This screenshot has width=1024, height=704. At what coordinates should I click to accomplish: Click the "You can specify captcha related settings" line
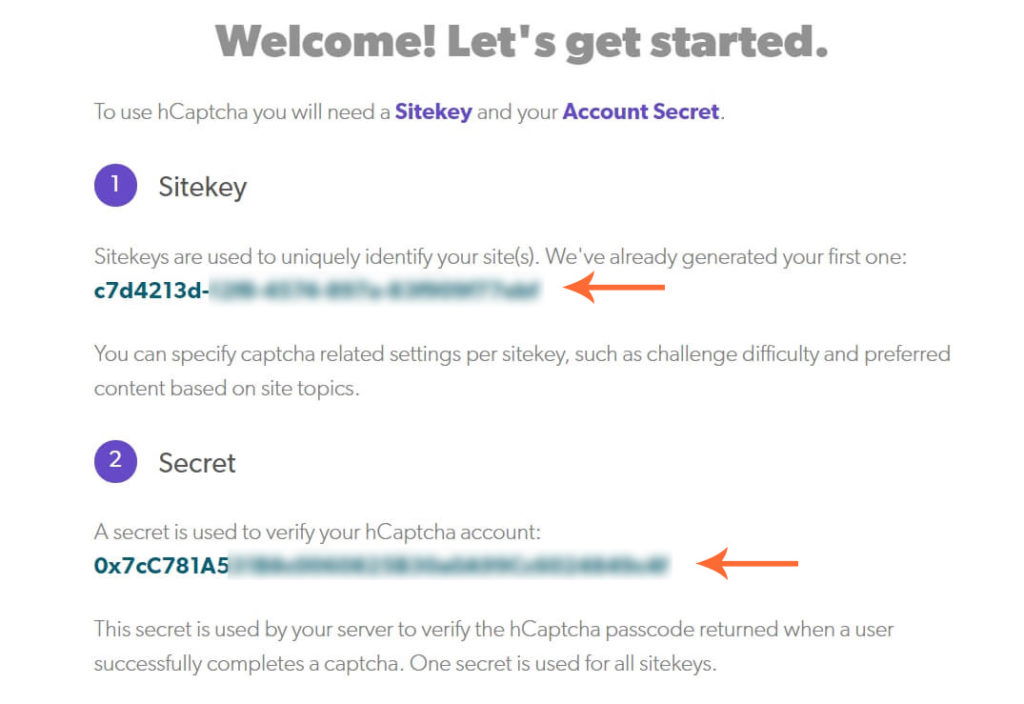tap(522, 354)
